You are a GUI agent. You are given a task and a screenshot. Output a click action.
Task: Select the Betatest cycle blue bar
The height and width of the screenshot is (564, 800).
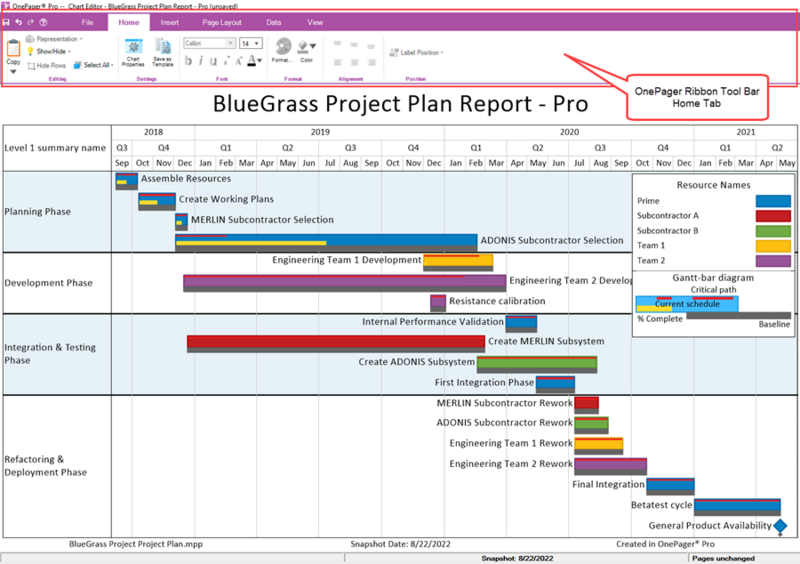[x=737, y=505]
